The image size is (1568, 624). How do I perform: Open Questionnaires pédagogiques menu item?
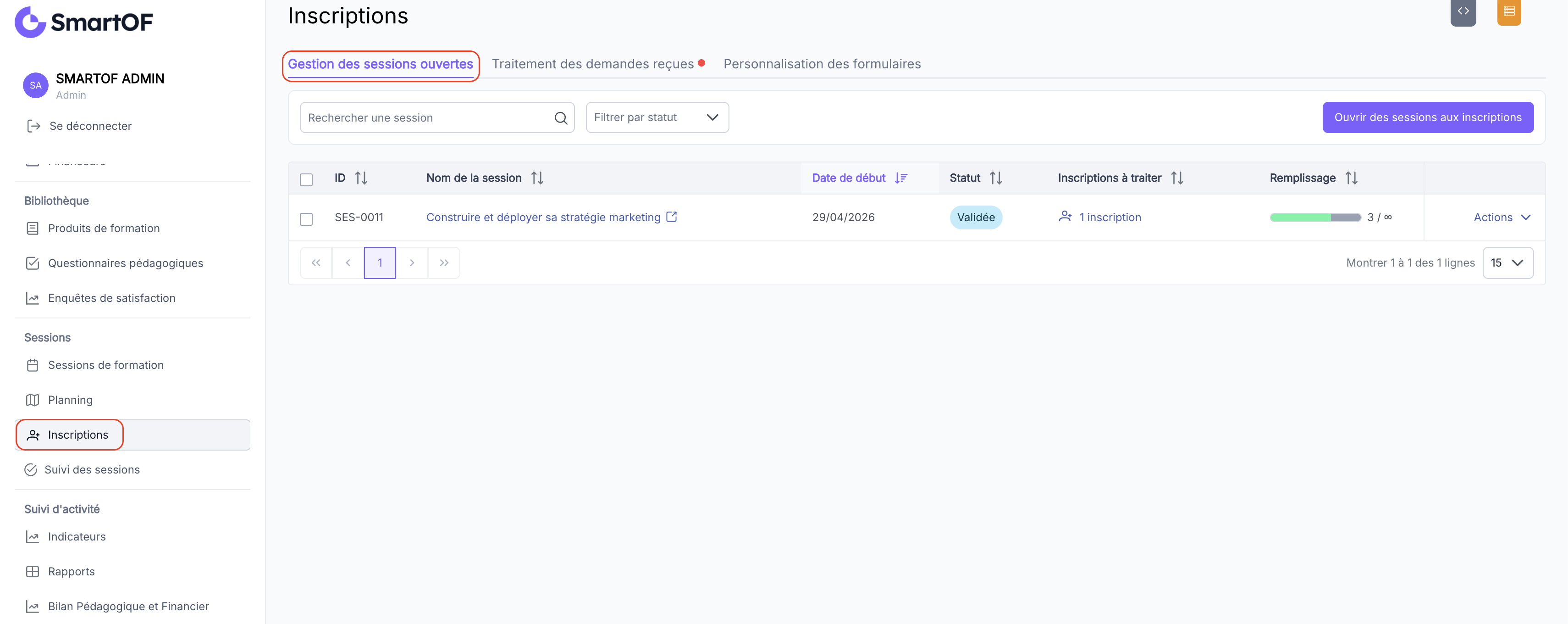(132, 263)
